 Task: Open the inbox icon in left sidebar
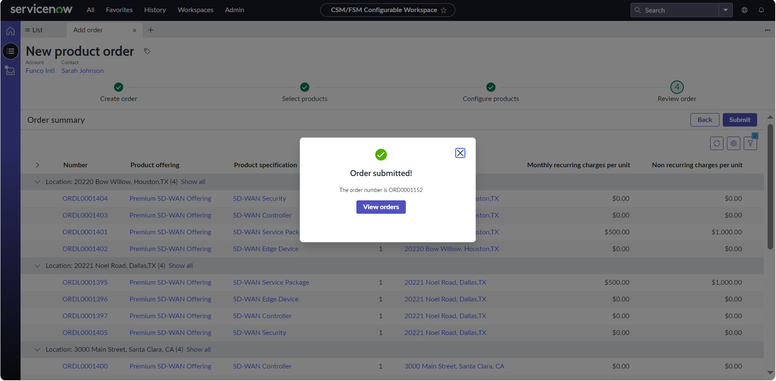point(10,70)
